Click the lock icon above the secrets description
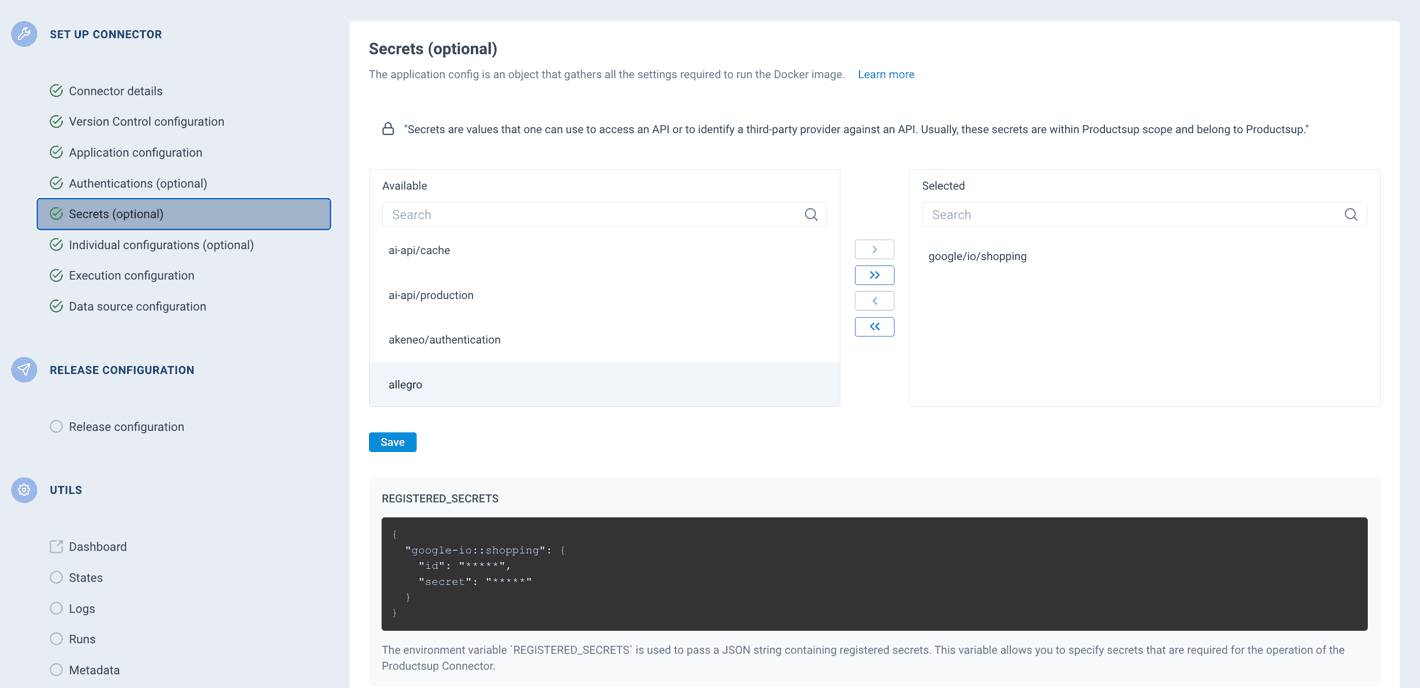 pos(388,128)
